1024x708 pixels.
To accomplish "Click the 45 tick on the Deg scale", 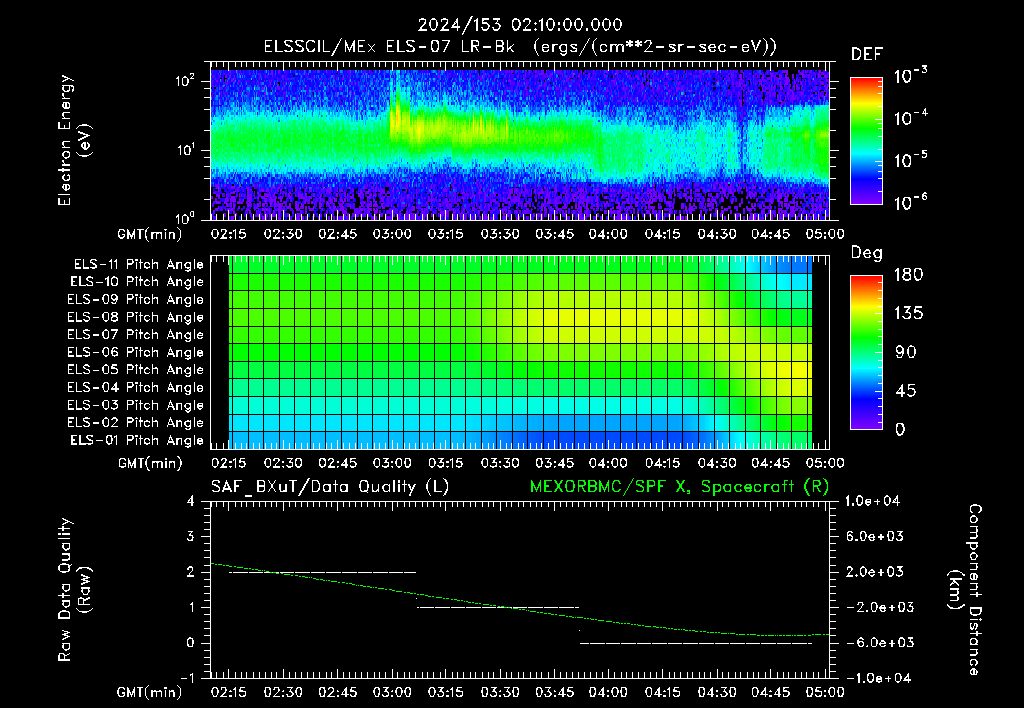I will pos(905,391).
